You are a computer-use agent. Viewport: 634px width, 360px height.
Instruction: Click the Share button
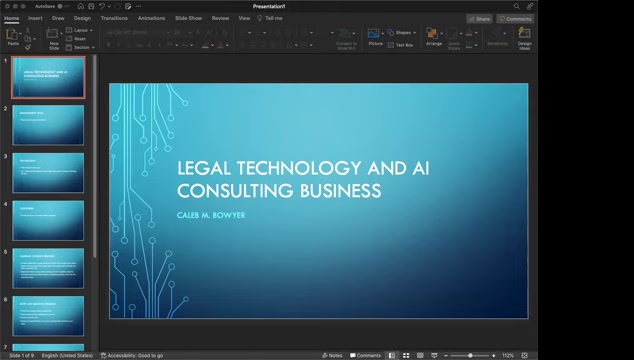point(479,19)
